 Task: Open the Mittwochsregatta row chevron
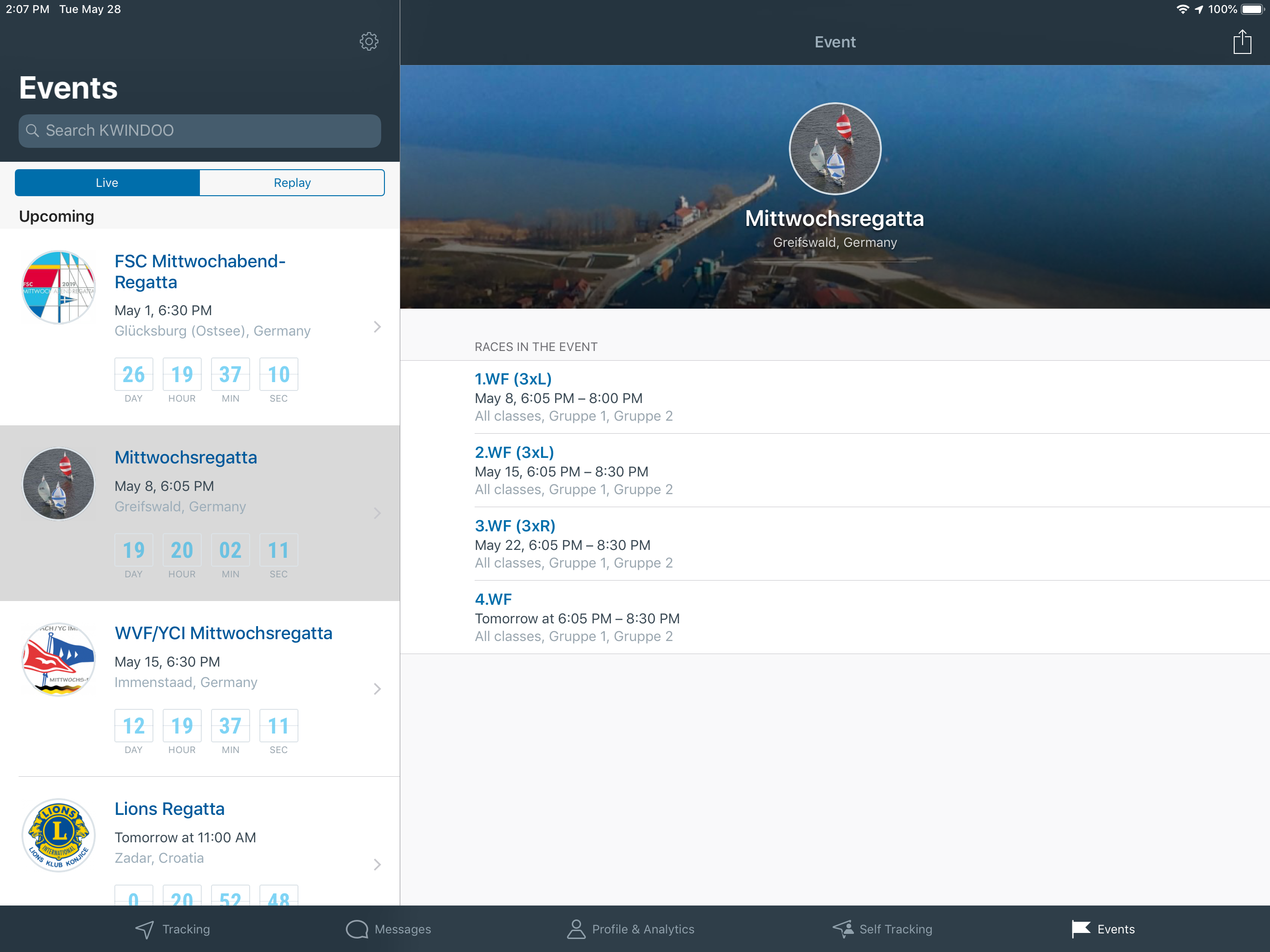point(377,513)
